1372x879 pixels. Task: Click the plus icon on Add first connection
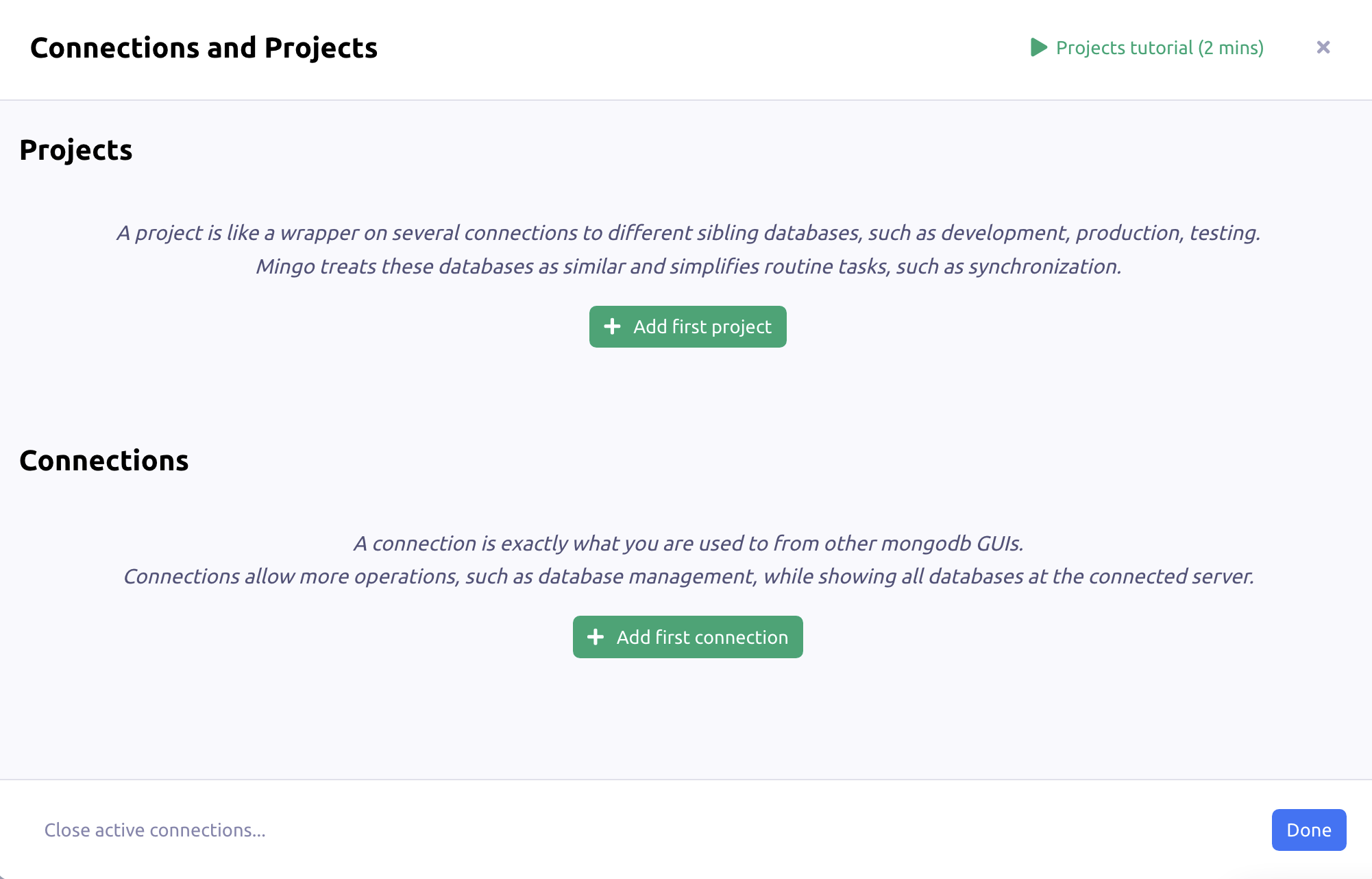(596, 638)
